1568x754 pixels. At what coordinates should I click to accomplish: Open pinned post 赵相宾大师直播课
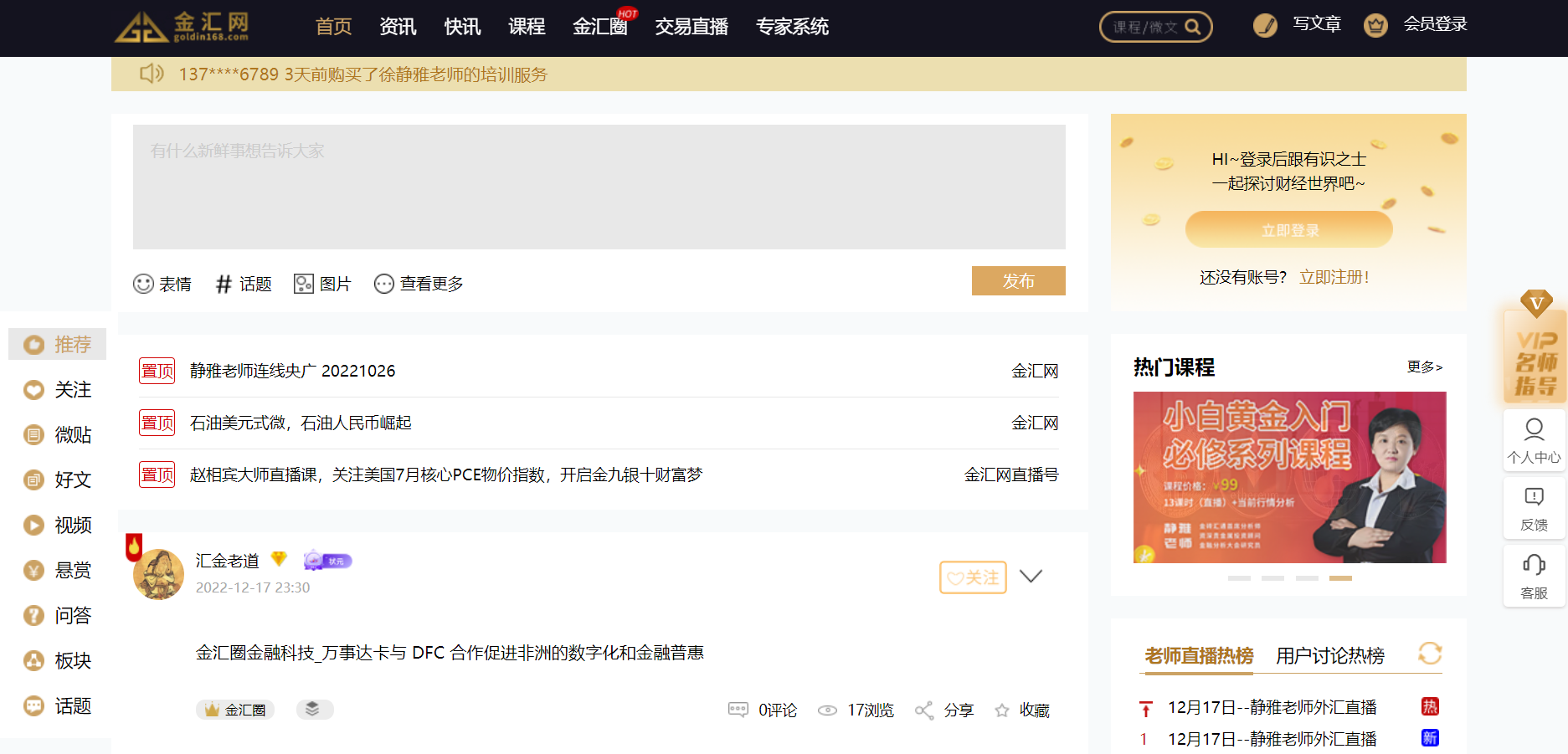pyautogui.click(x=446, y=474)
